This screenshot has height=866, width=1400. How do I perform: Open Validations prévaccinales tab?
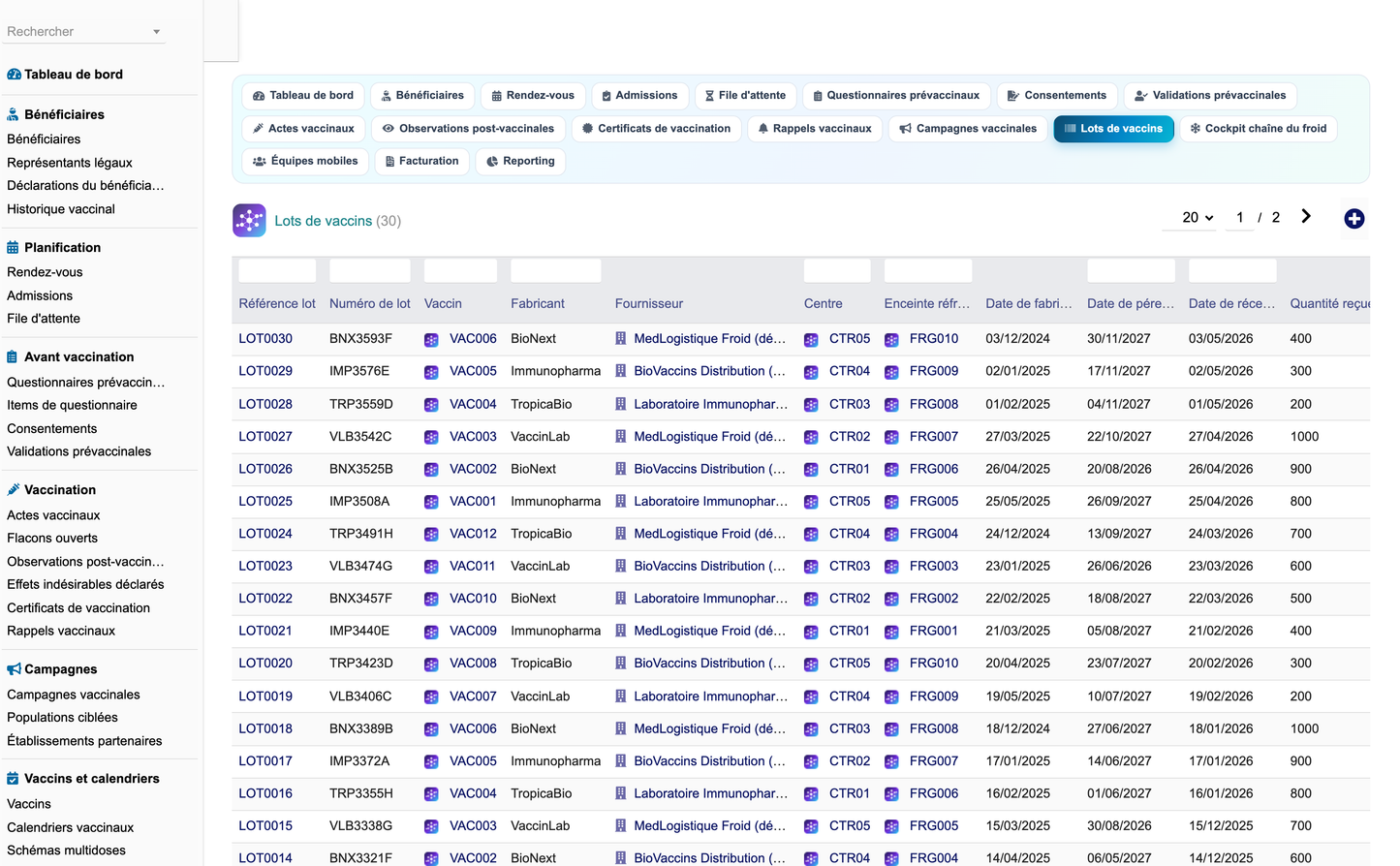click(1210, 96)
